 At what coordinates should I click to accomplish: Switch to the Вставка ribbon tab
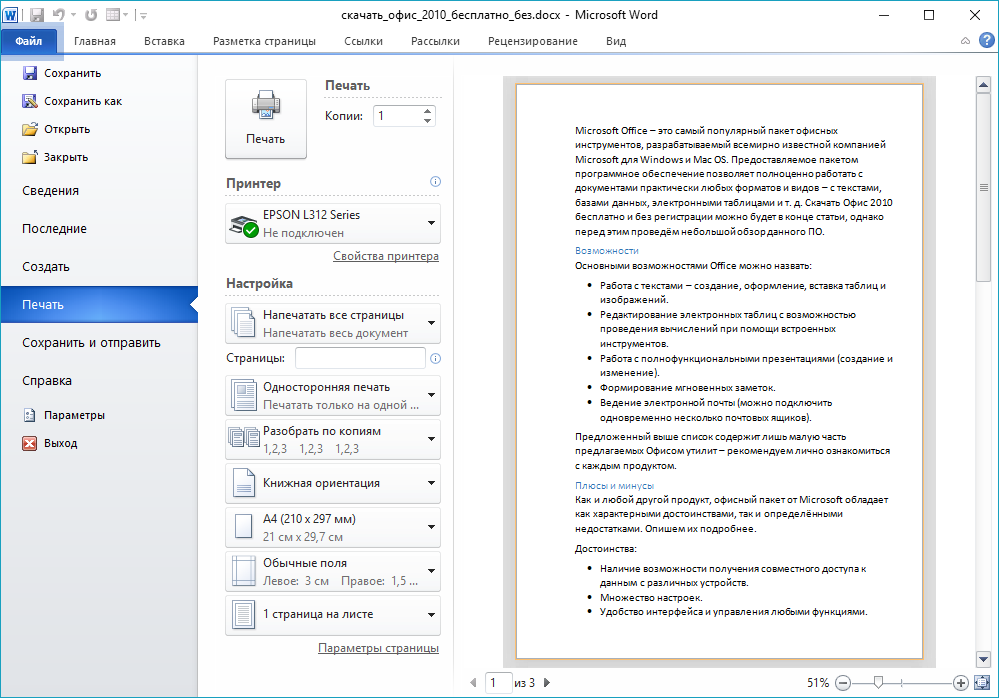pos(164,41)
